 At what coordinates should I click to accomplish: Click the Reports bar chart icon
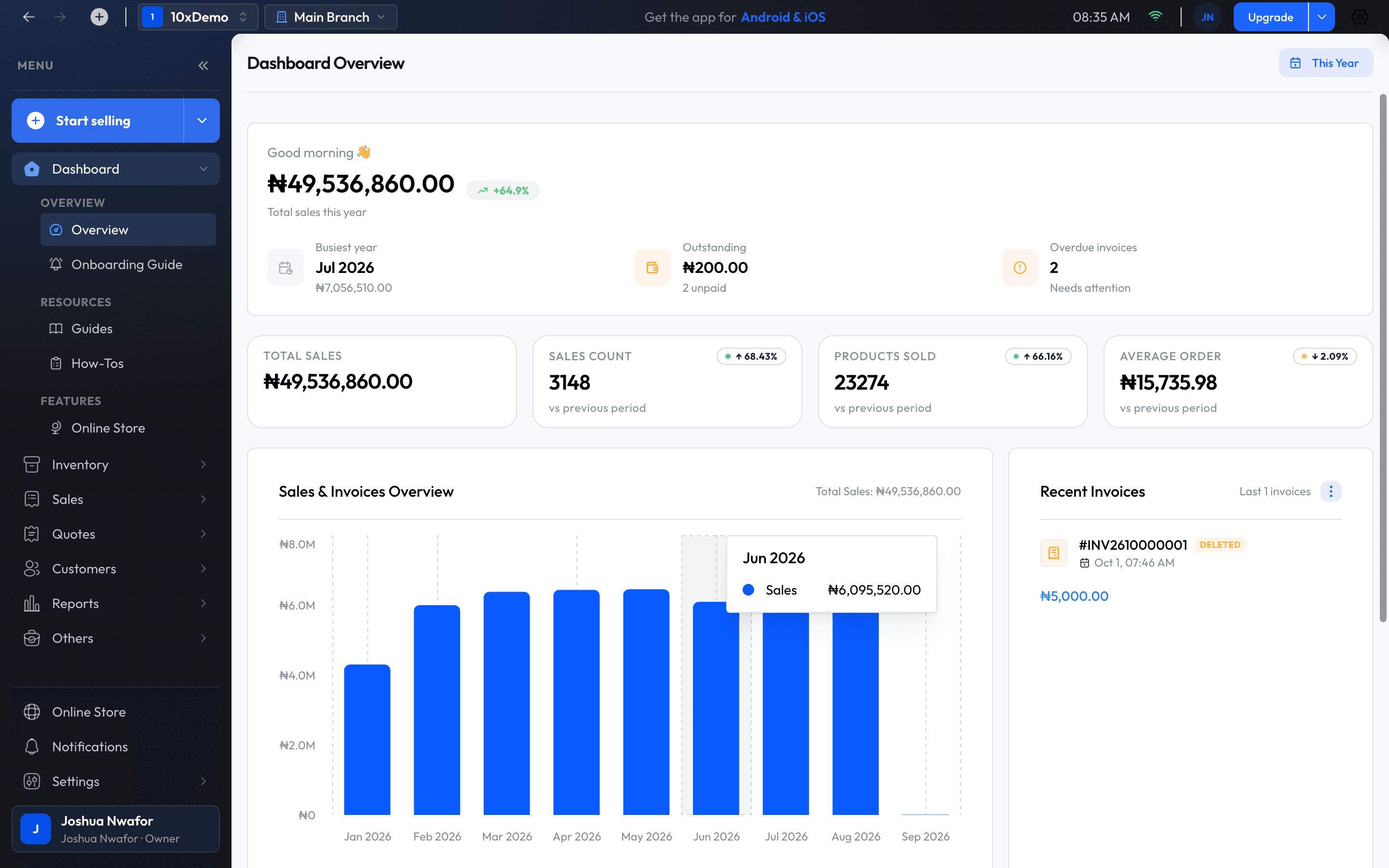pyautogui.click(x=31, y=603)
